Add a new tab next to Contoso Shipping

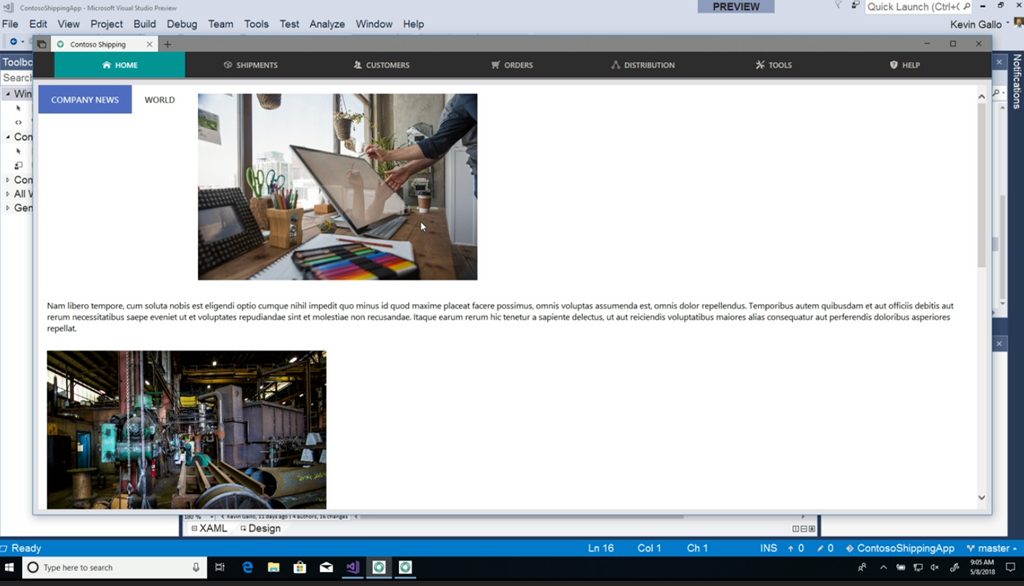[x=167, y=44]
